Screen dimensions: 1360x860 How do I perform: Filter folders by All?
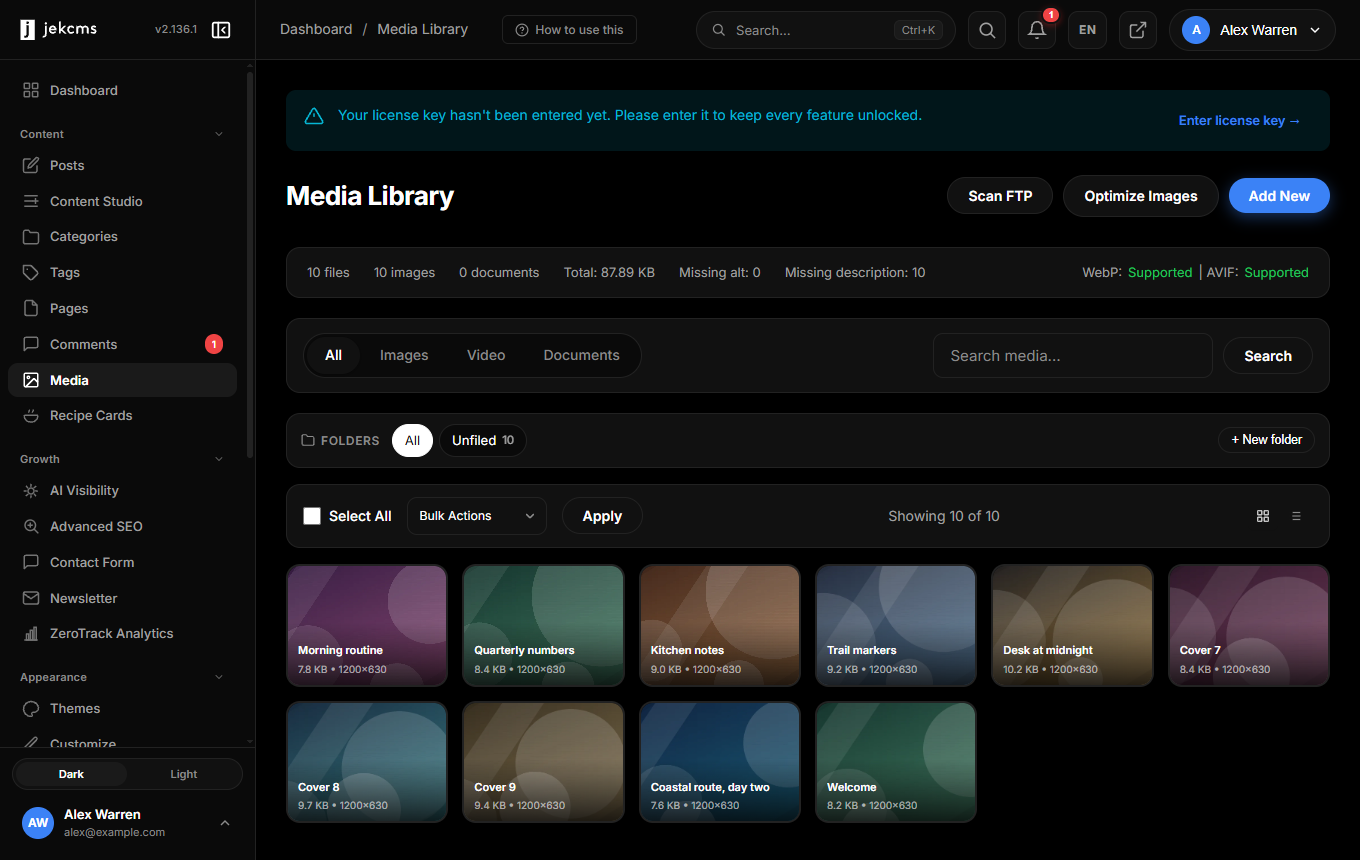coord(412,440)
